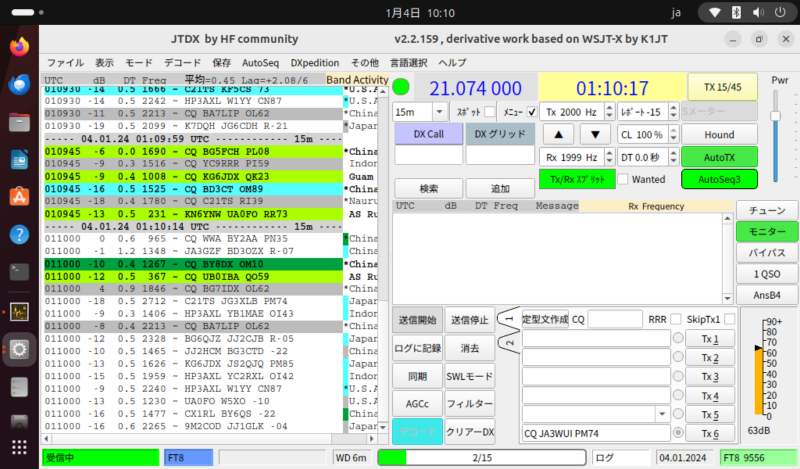Open the AutoSeq menu

pyautogui.click(x=260, y=63)
